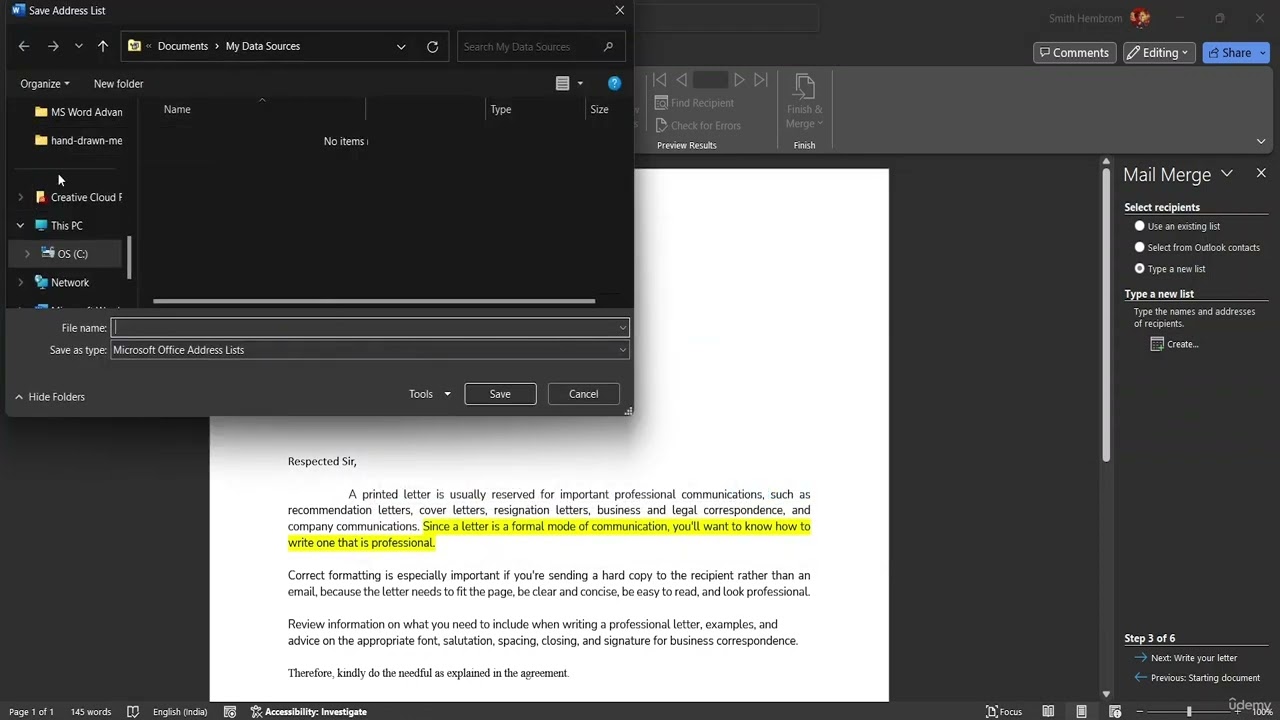Go to previous record arrow
Viewport: 1280px width, 720px height.
(x=681, y=80)
